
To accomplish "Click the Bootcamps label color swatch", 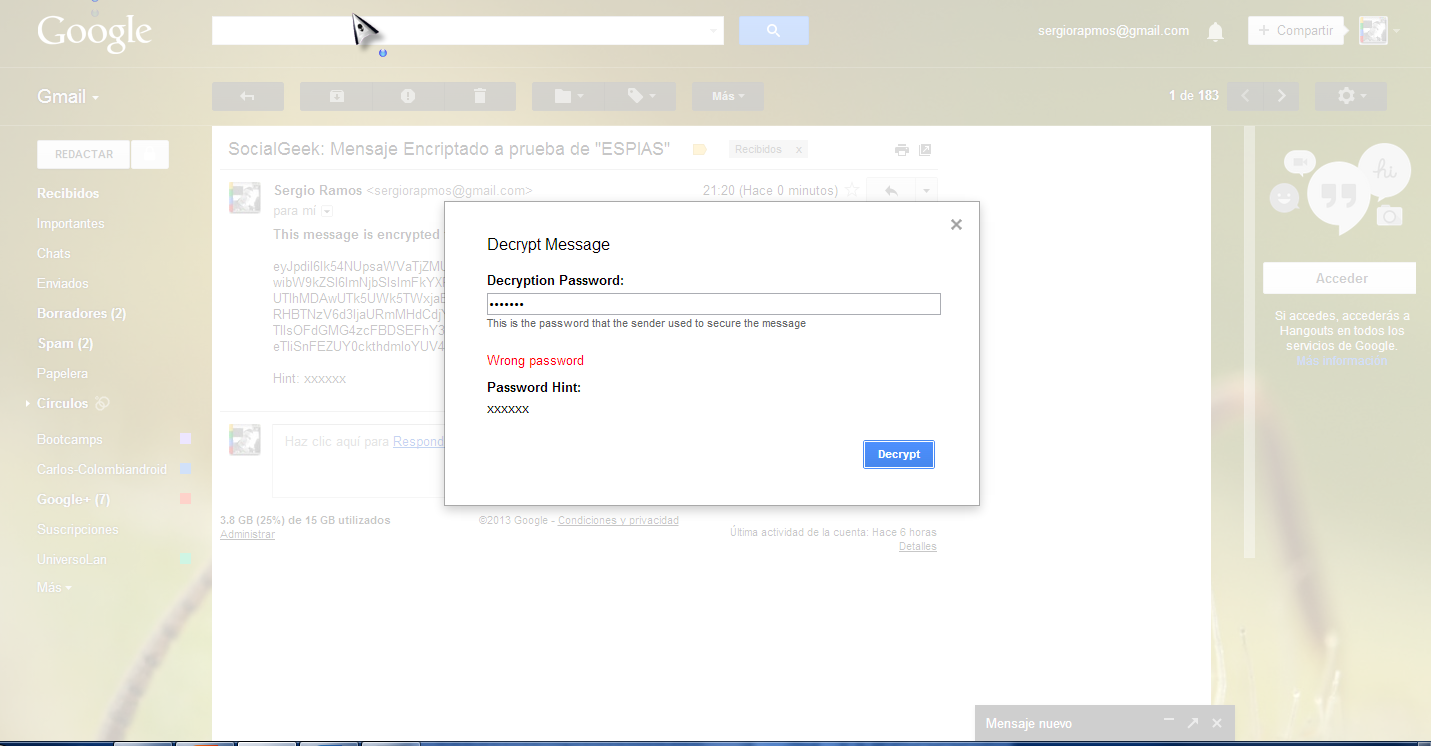I will 185,439.
